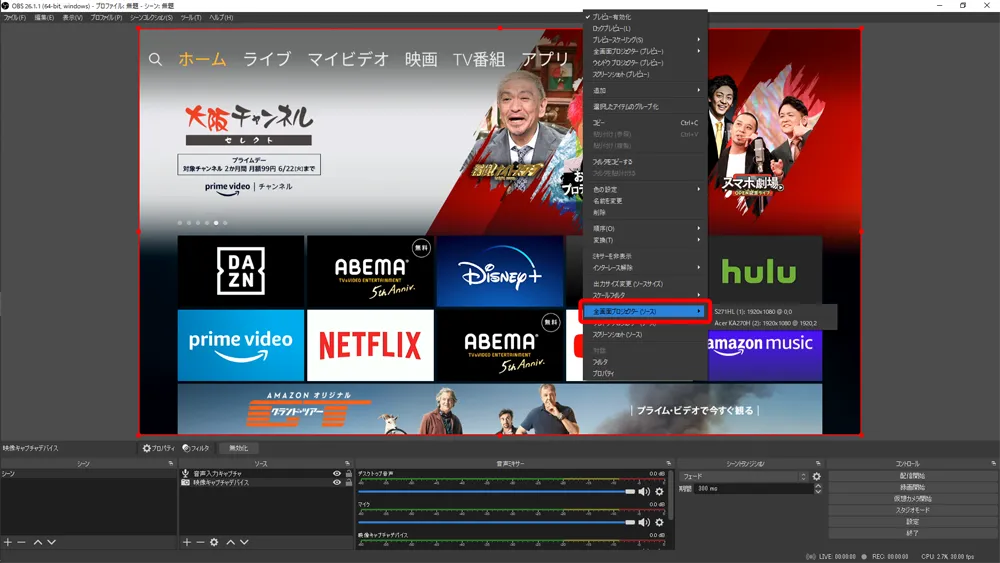The image size is (1000, 563).
Task: Open 設定 settings button in Controls
Action: tap(912, 522)
